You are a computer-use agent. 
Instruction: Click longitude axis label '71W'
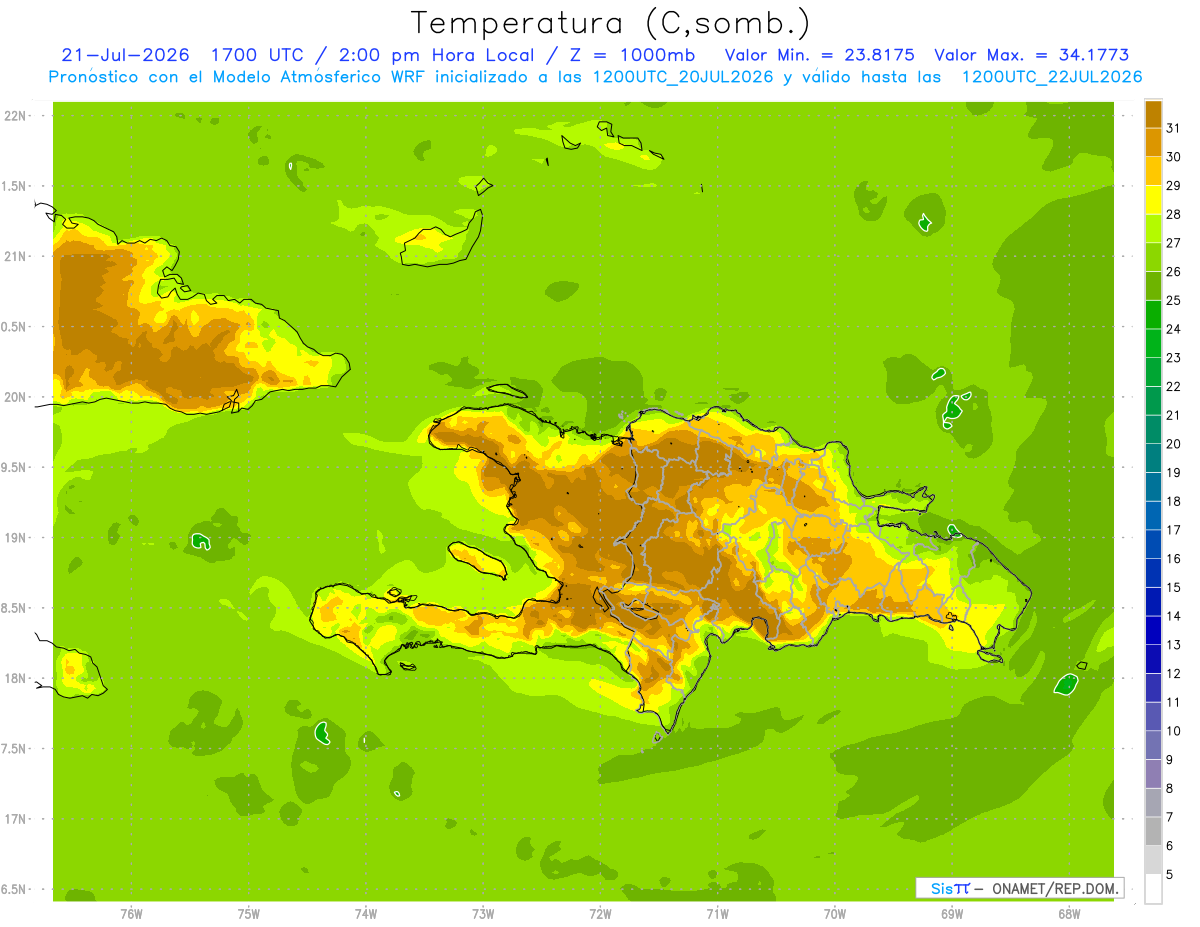pos(717,913)
